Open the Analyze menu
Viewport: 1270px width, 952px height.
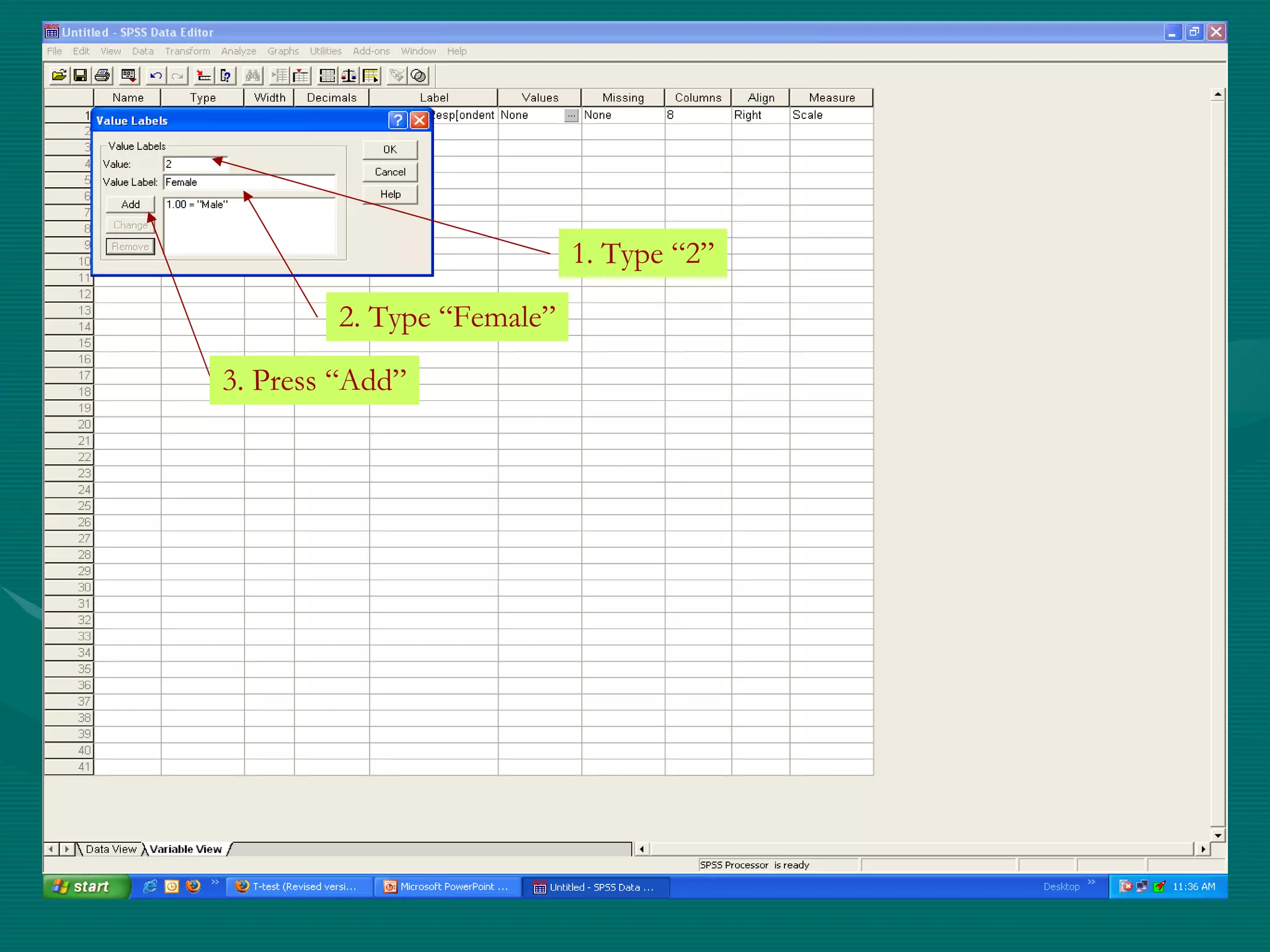click(x=238, y=51)
